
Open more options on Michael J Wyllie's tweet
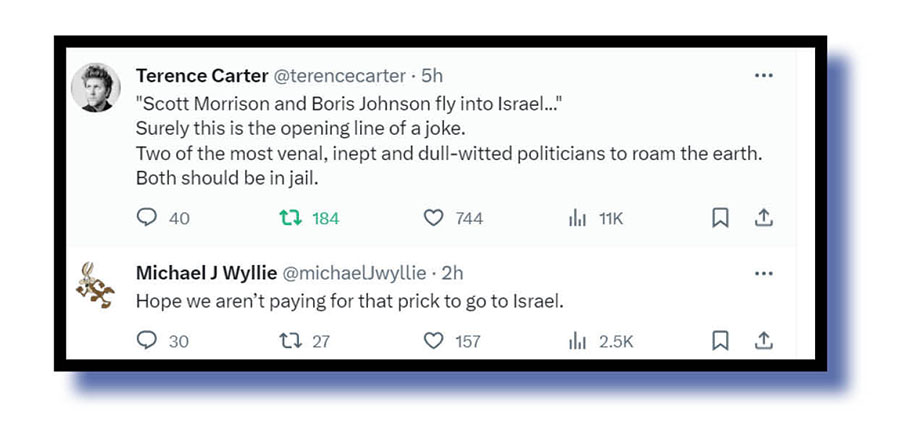[x=763, y=272]
